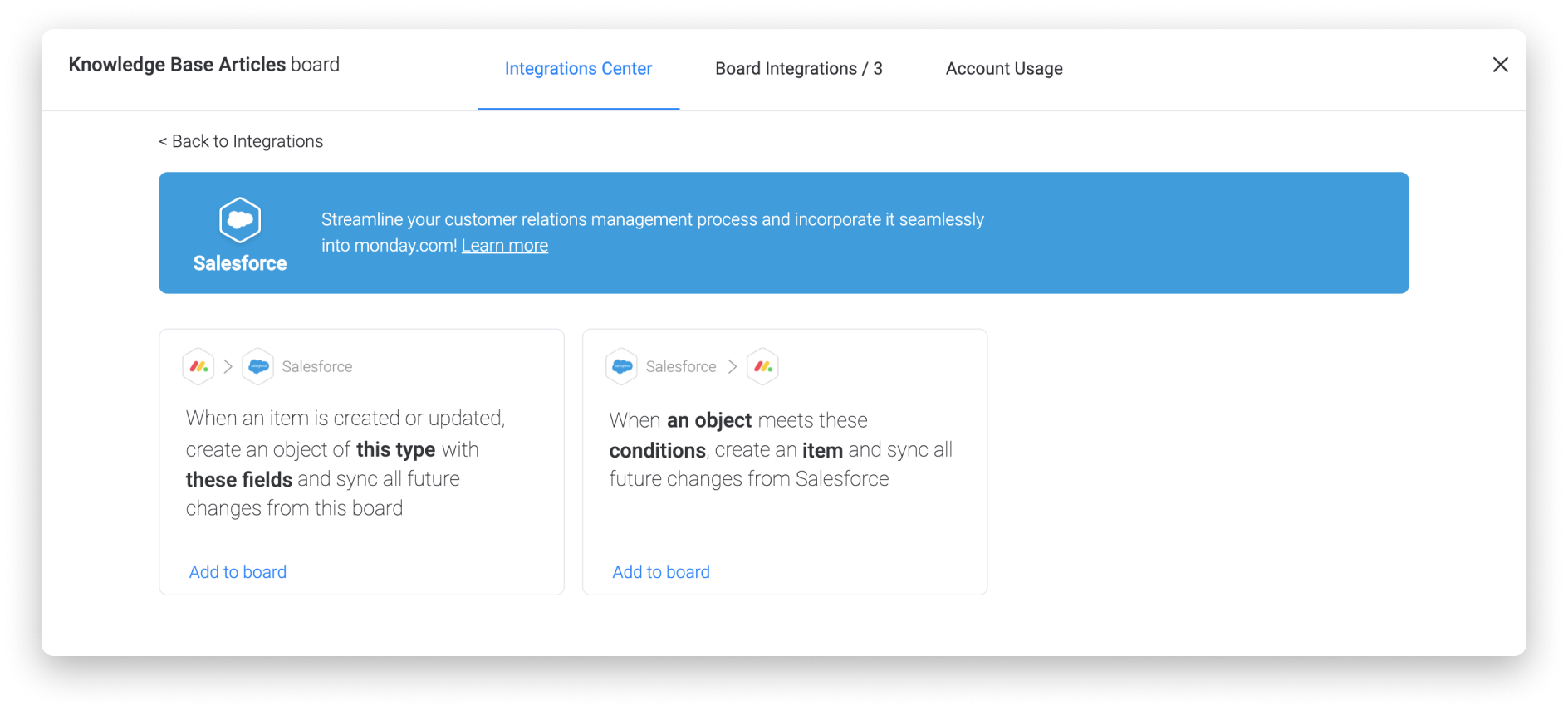Add item-to-Salesforce recipe to board

238,572
